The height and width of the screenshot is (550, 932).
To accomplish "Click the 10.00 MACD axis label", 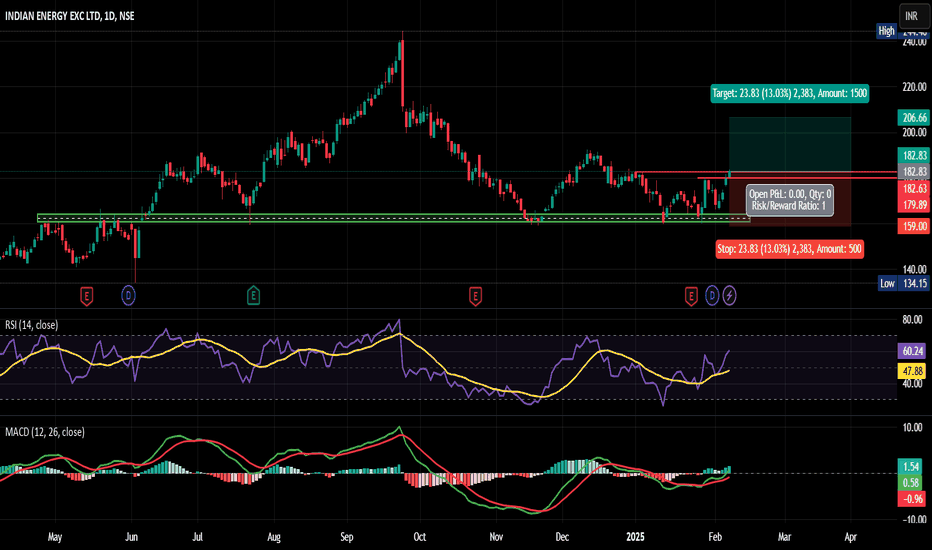I will point(912,428).
